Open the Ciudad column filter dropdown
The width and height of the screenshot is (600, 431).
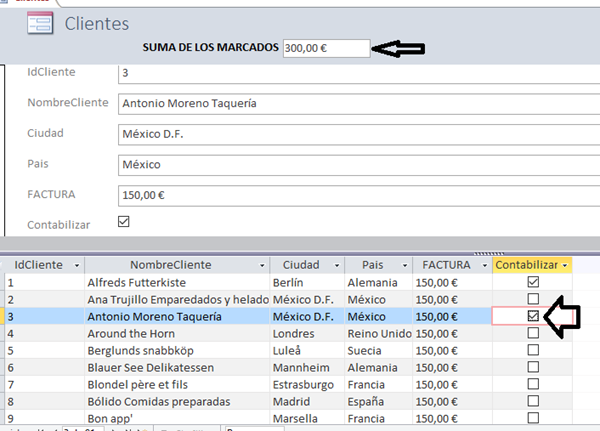click(x=335, y=265)
